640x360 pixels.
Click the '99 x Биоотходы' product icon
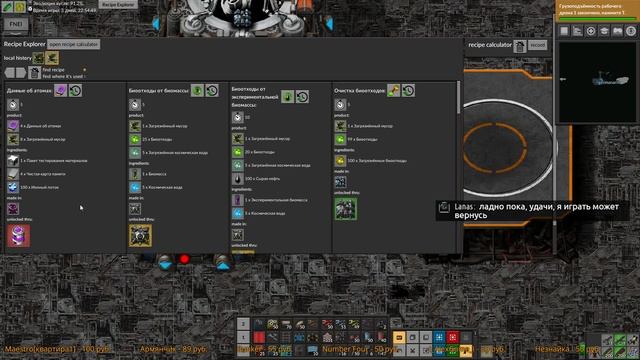point(340,139)
